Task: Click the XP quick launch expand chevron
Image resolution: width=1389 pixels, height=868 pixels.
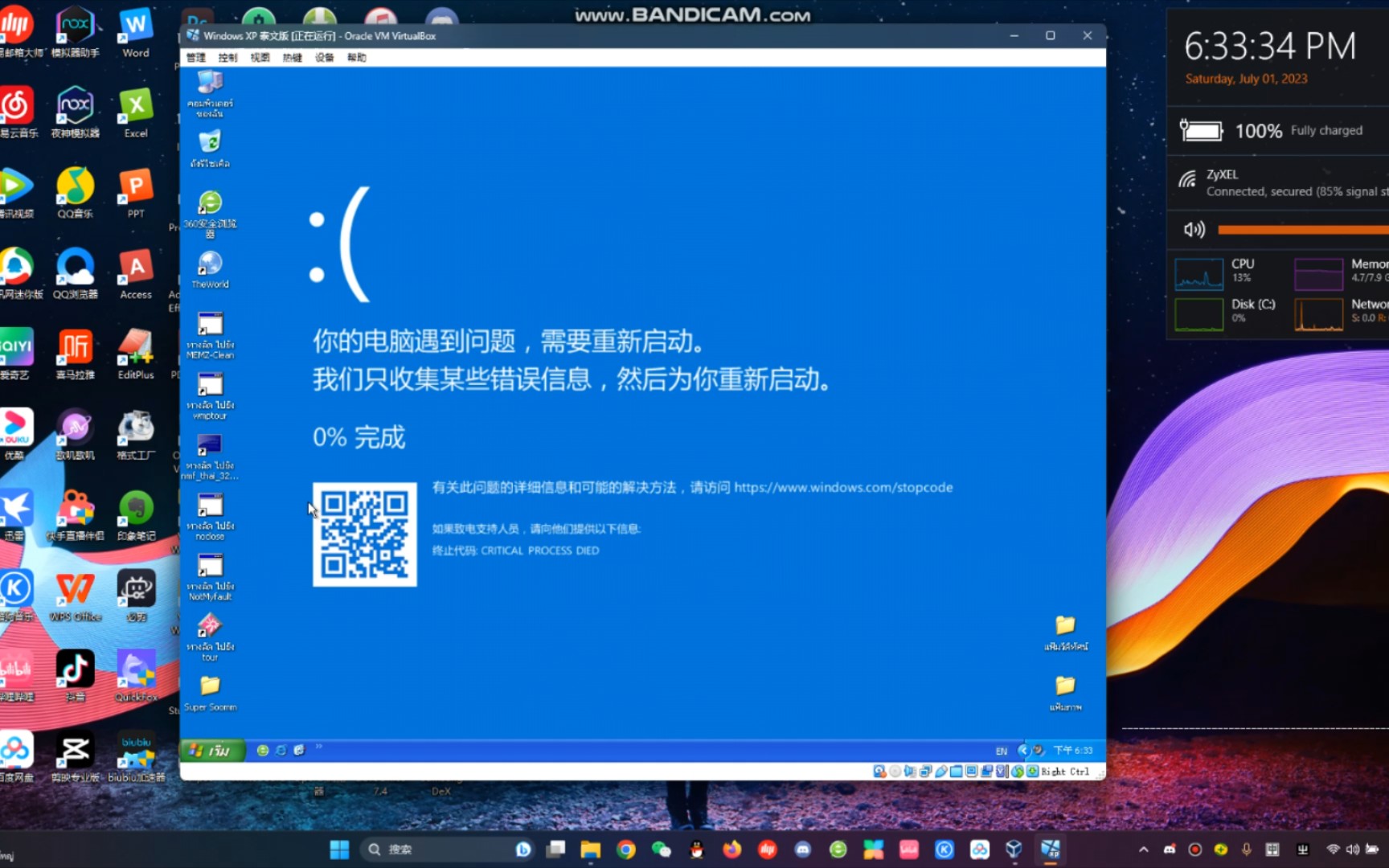Action: click(319, 747)
